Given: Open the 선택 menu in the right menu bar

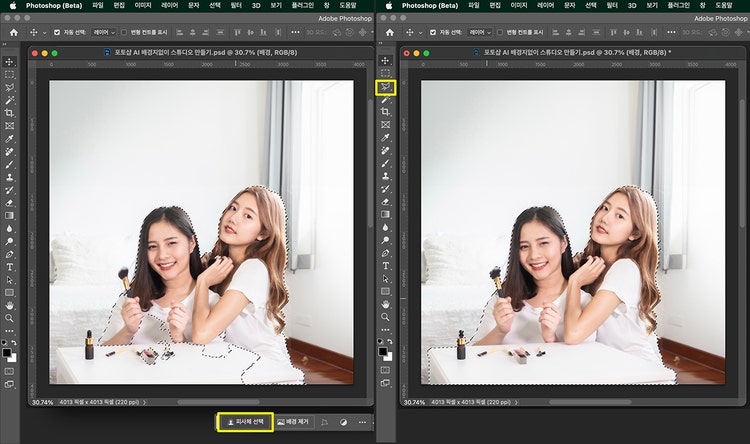Looking at the screenshot, I should [x=591, y=5].
